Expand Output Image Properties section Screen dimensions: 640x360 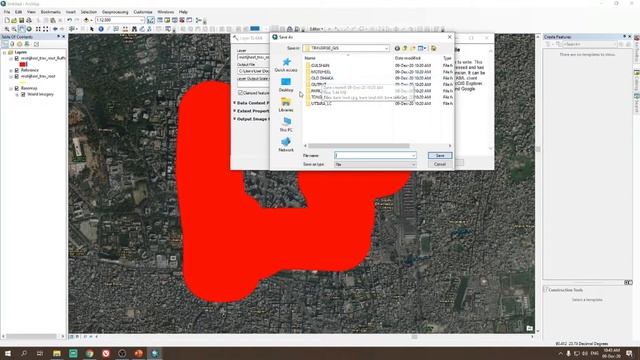[235, 119]
